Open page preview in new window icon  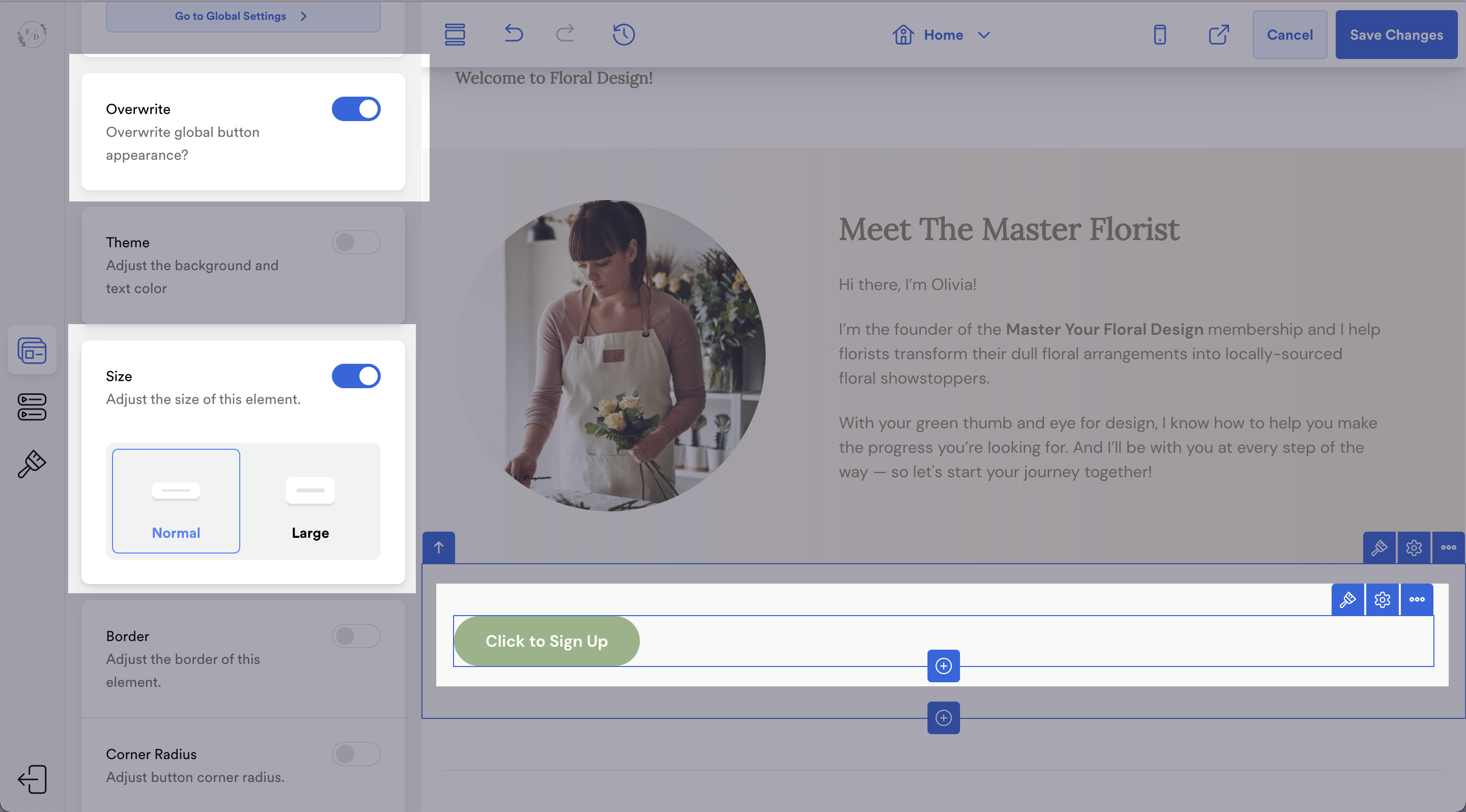1219,34
